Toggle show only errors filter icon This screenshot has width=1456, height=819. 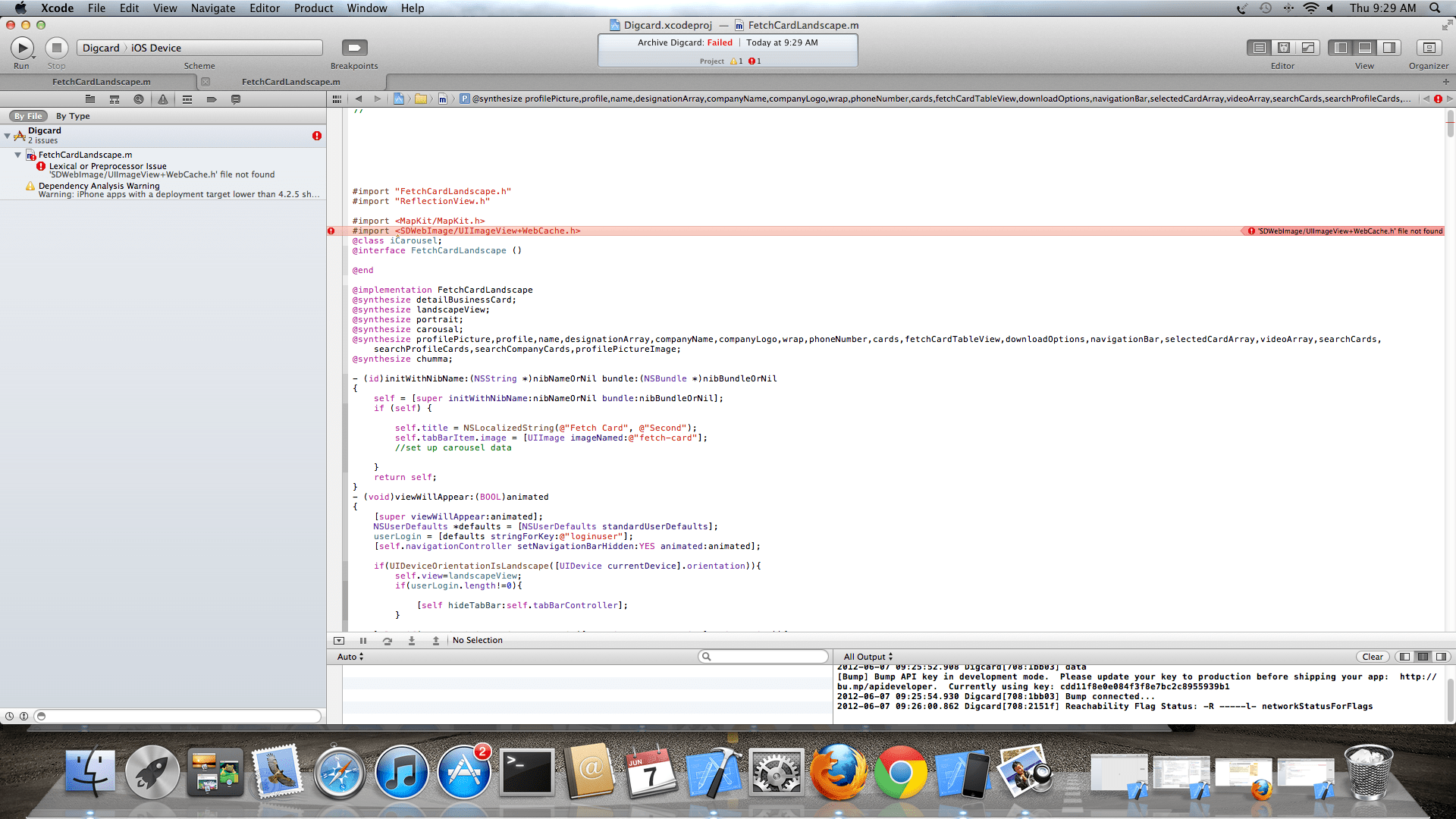[24, 717]
